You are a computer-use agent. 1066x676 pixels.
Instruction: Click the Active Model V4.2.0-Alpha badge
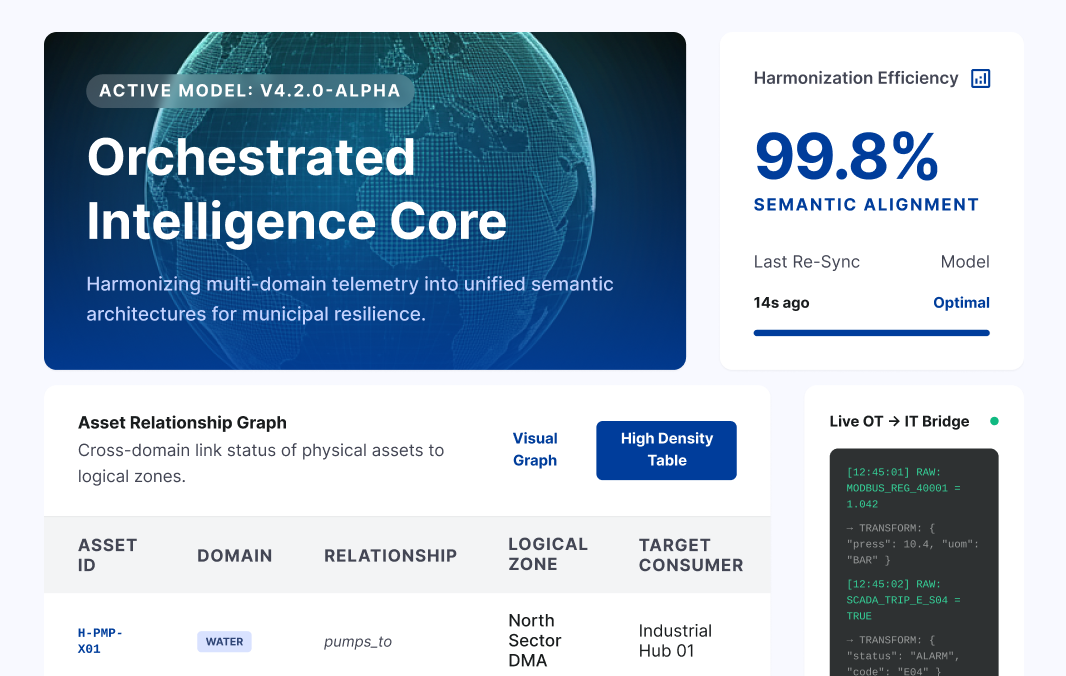coord(250,91)
